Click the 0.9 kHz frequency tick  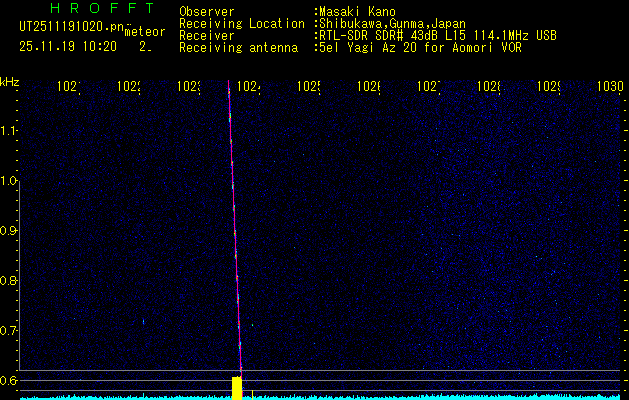[9, 230]
